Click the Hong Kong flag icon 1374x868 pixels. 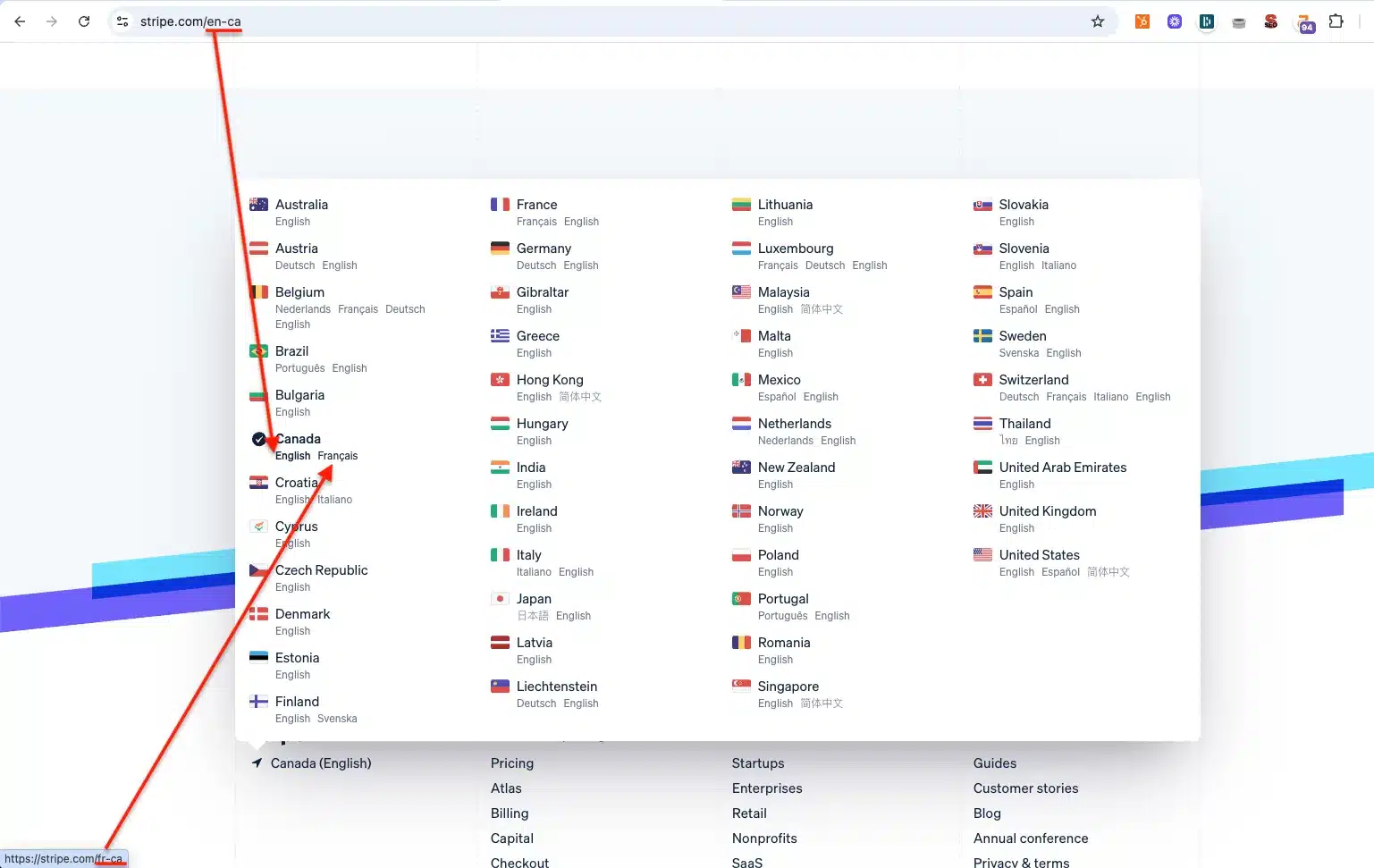click(500, 380)
